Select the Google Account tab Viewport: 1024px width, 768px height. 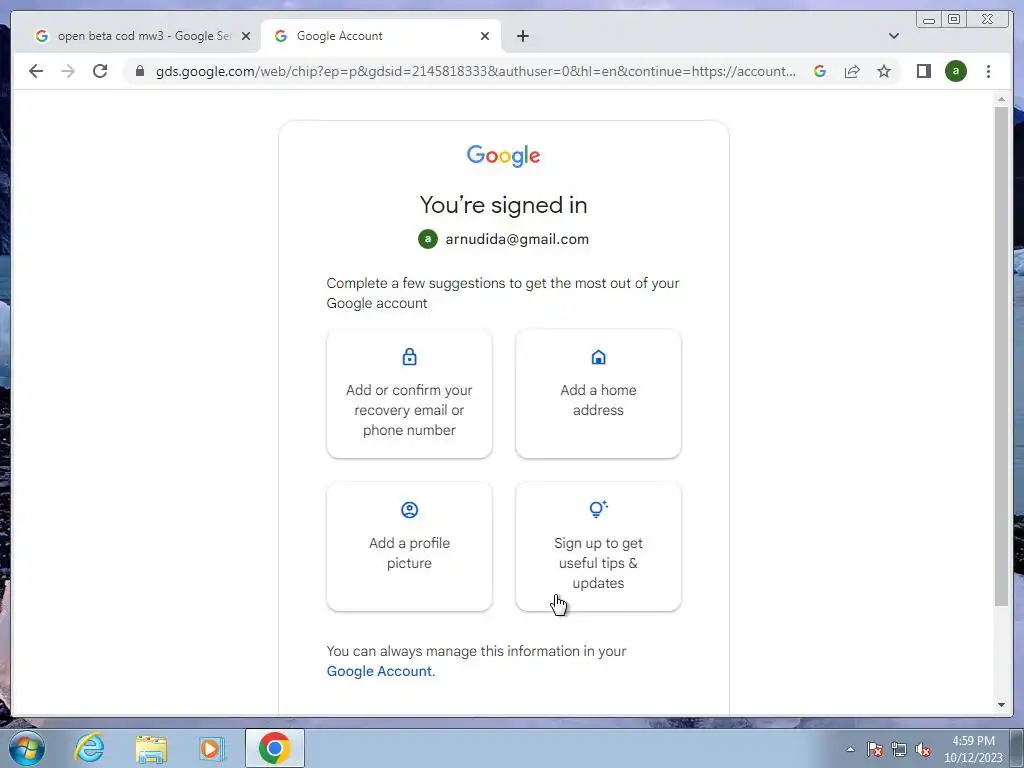[381, 36]
